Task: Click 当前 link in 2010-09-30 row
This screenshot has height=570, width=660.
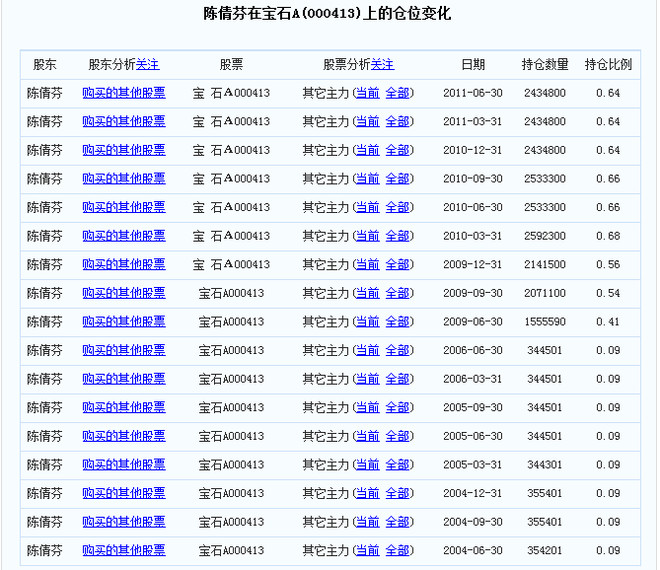Action: coord(368,179)
